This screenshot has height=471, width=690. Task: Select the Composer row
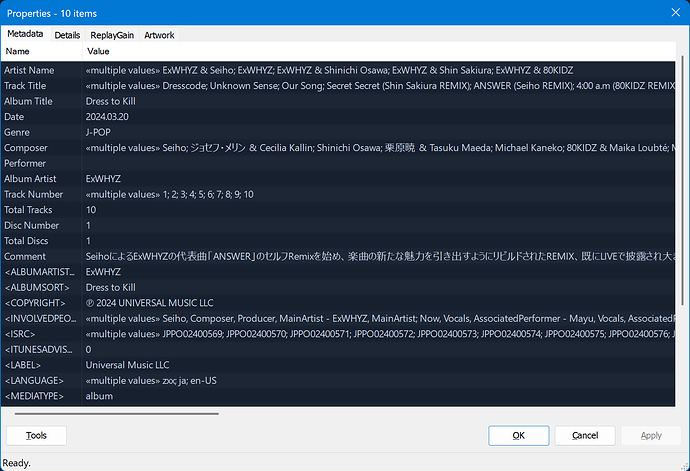(x=338, y=148)
